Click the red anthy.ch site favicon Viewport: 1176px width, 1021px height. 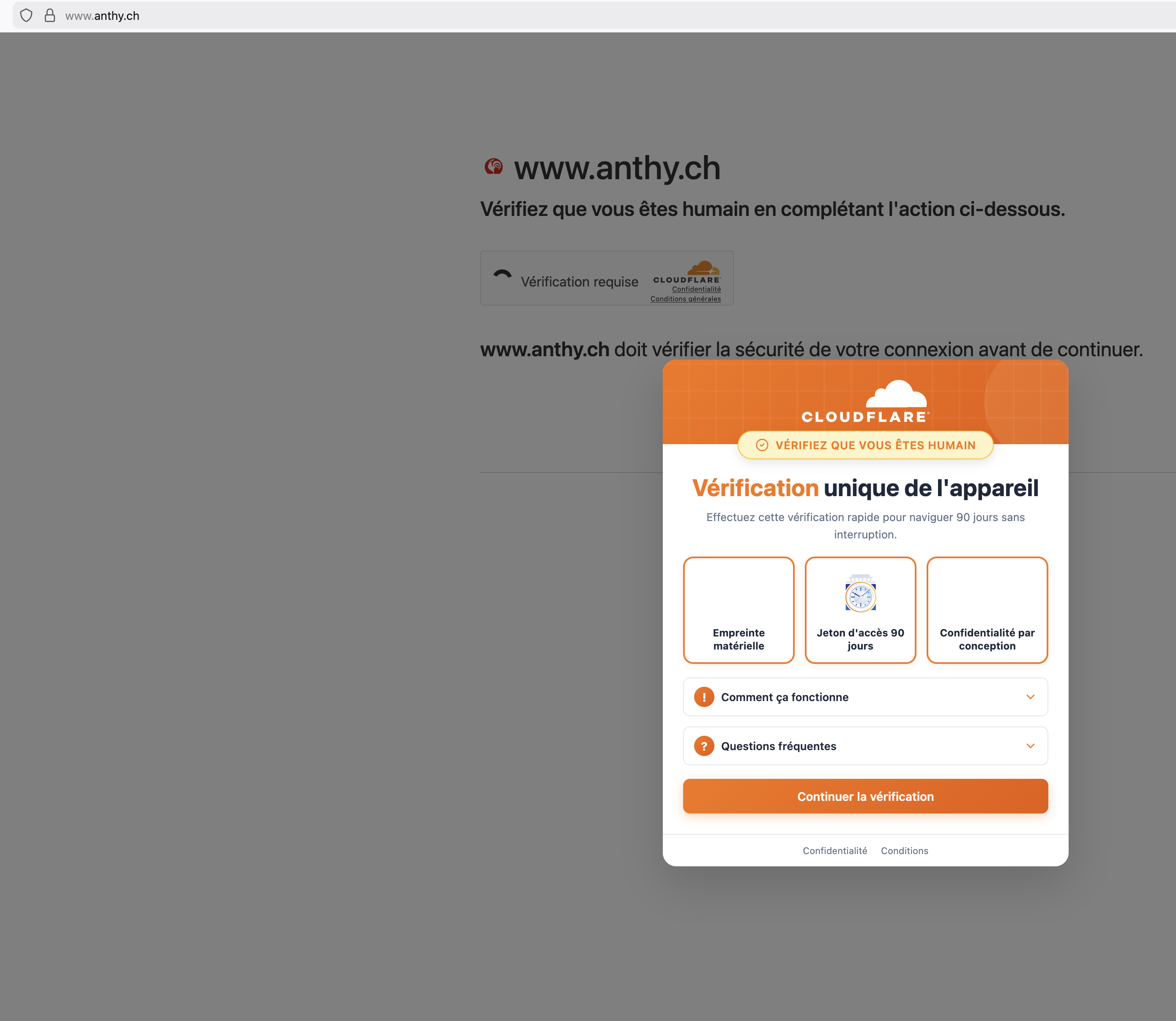point(493,167)
